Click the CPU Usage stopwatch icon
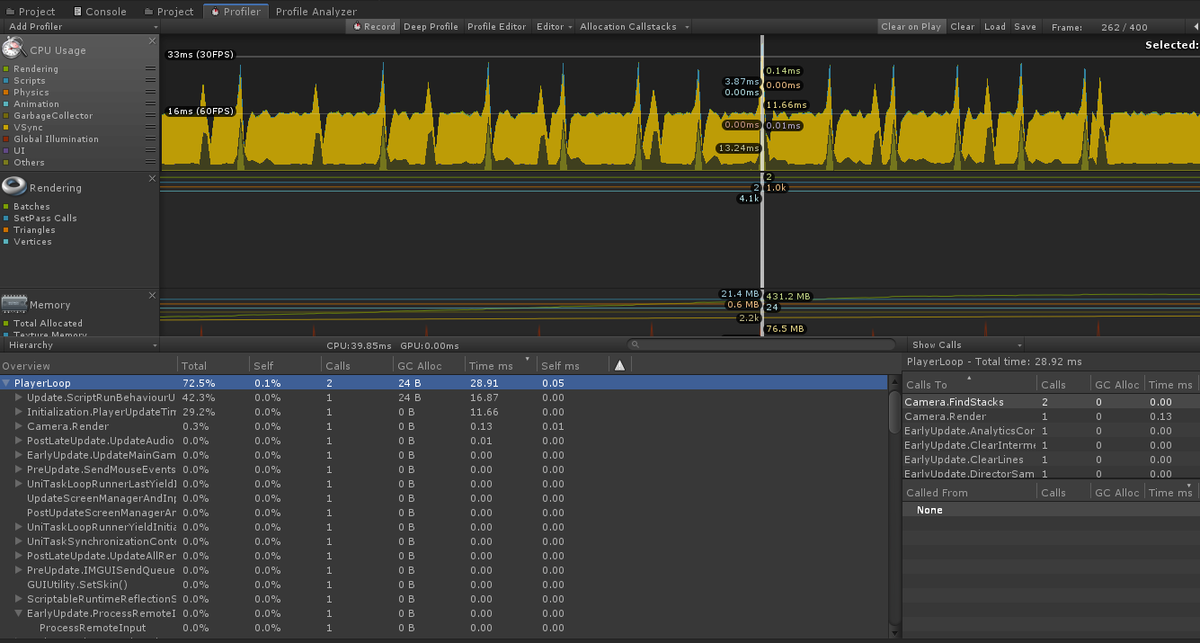The height and width of the screenshot is (643, 1200). click(x=13, y=48)
